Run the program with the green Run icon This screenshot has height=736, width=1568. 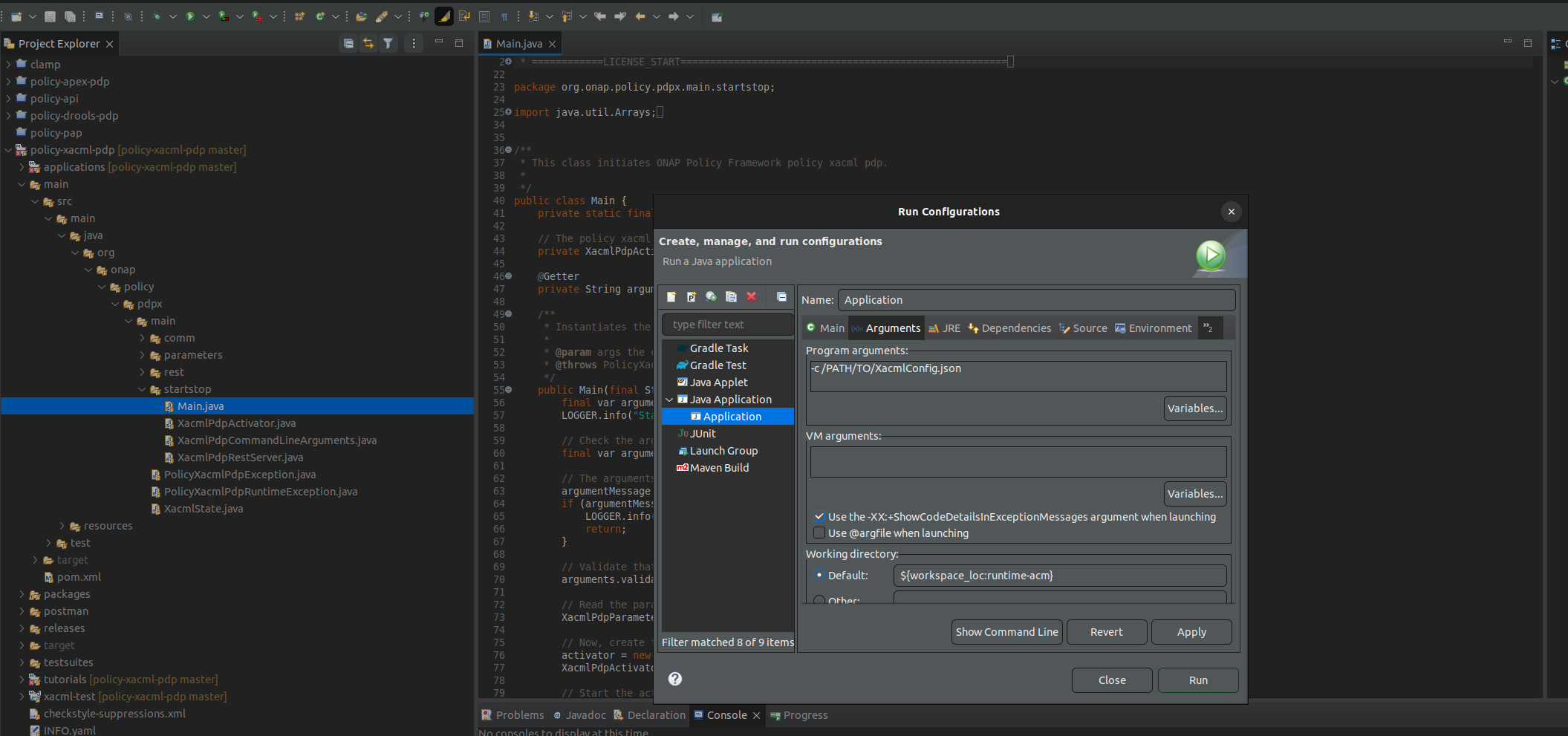pos(190,16)
